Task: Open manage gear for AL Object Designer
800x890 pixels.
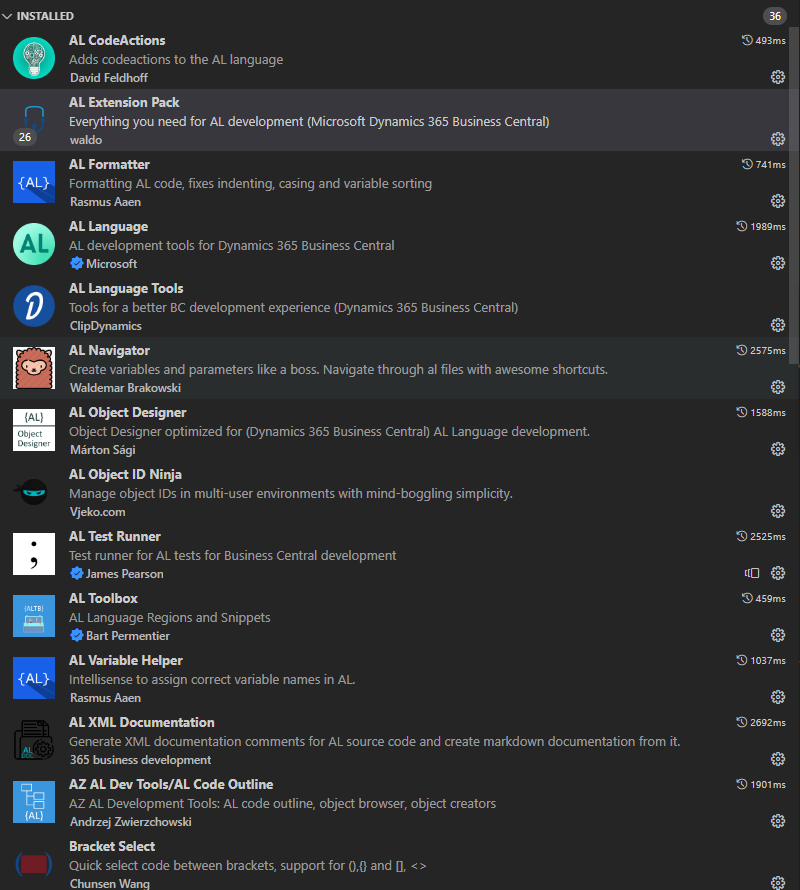Action: 778,449
